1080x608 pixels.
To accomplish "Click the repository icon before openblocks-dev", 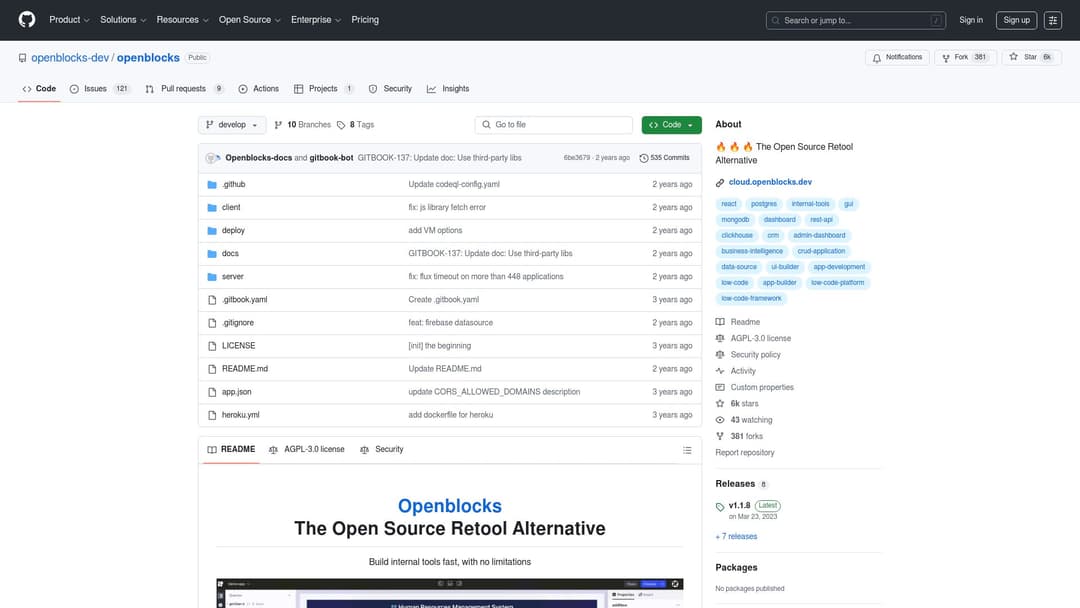I will pos(23,58).
